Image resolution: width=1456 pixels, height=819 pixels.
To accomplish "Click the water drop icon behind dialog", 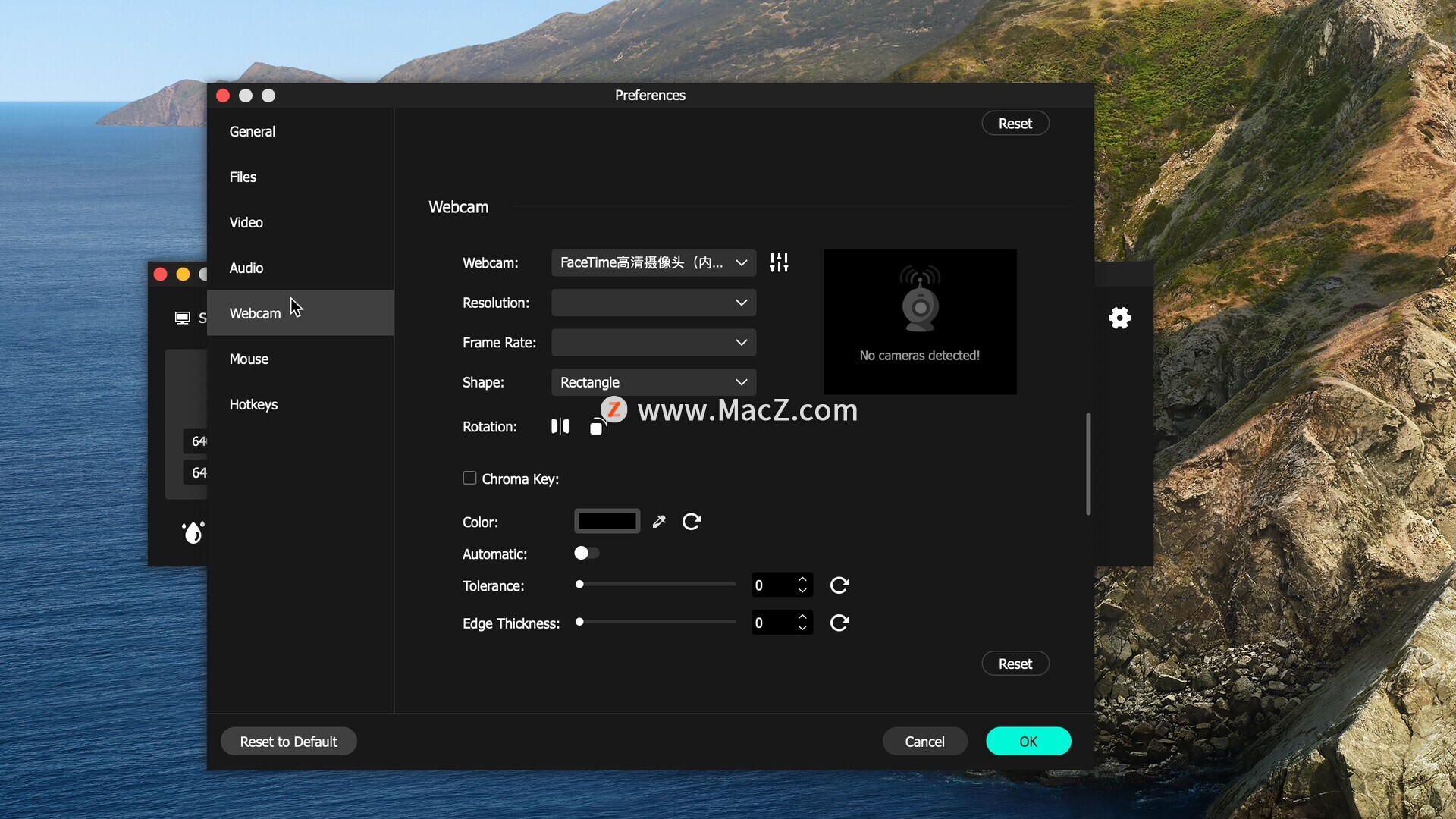I will (193, 532).
